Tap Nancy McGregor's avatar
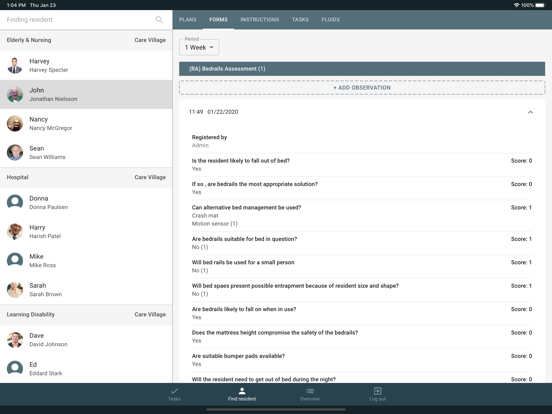The image size is (552, 414). (x=15, y=124)
